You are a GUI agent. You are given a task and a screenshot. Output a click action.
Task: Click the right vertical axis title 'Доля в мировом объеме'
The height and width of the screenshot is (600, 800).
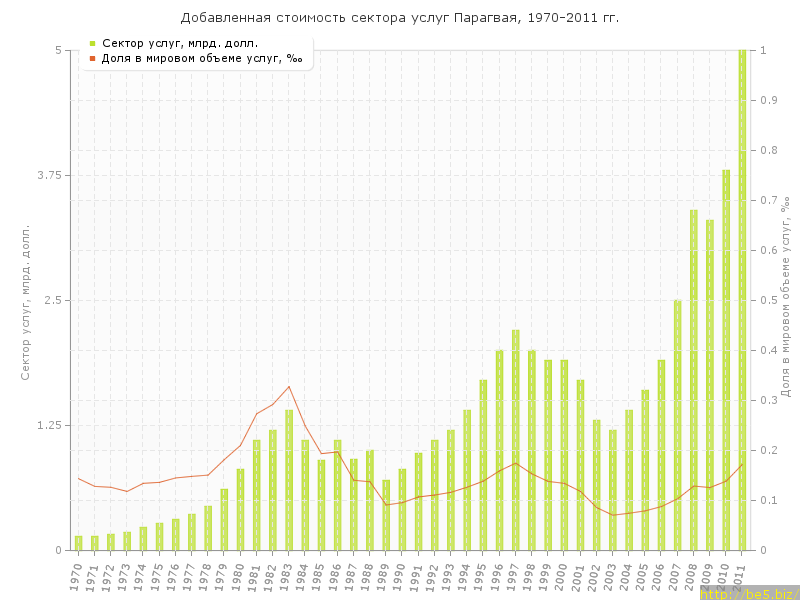786,296
